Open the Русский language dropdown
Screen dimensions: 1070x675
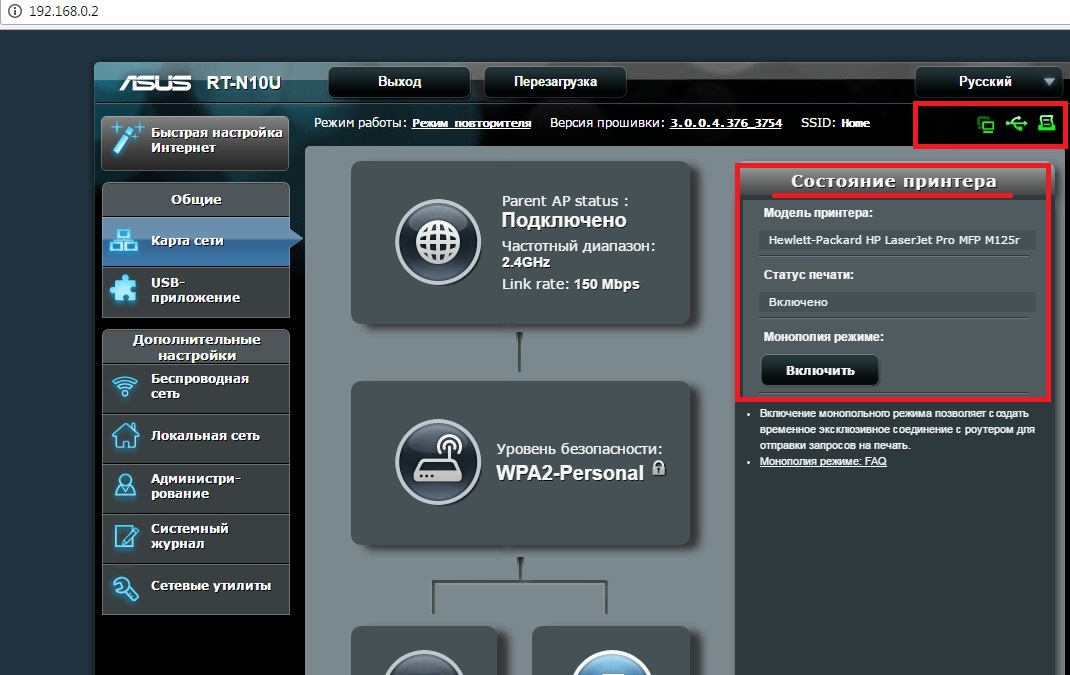click(x=987, y=82)
